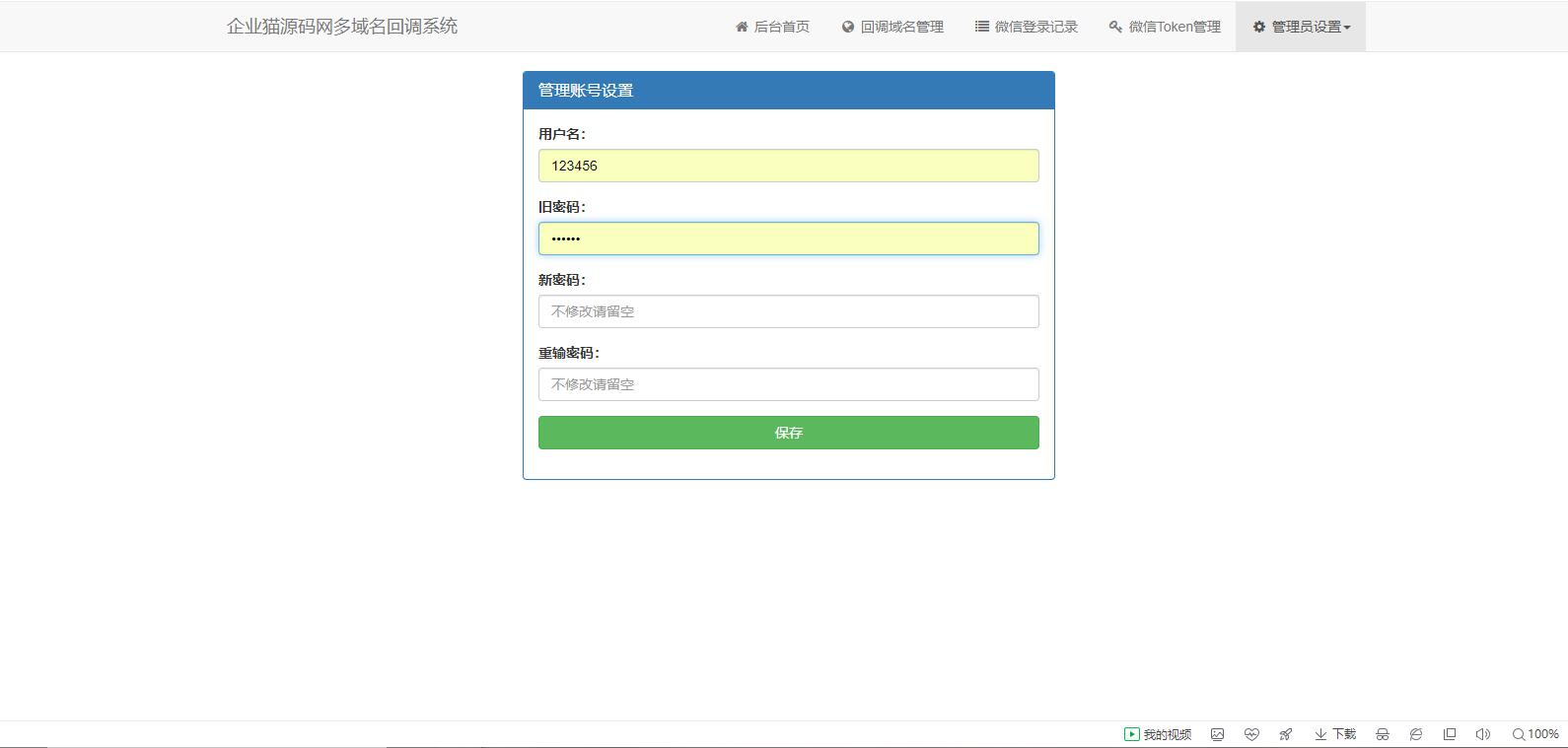This screenshot has width=1568, height=748.
Task: Click the picture icon in status bar
Action: pos(1218,734)
